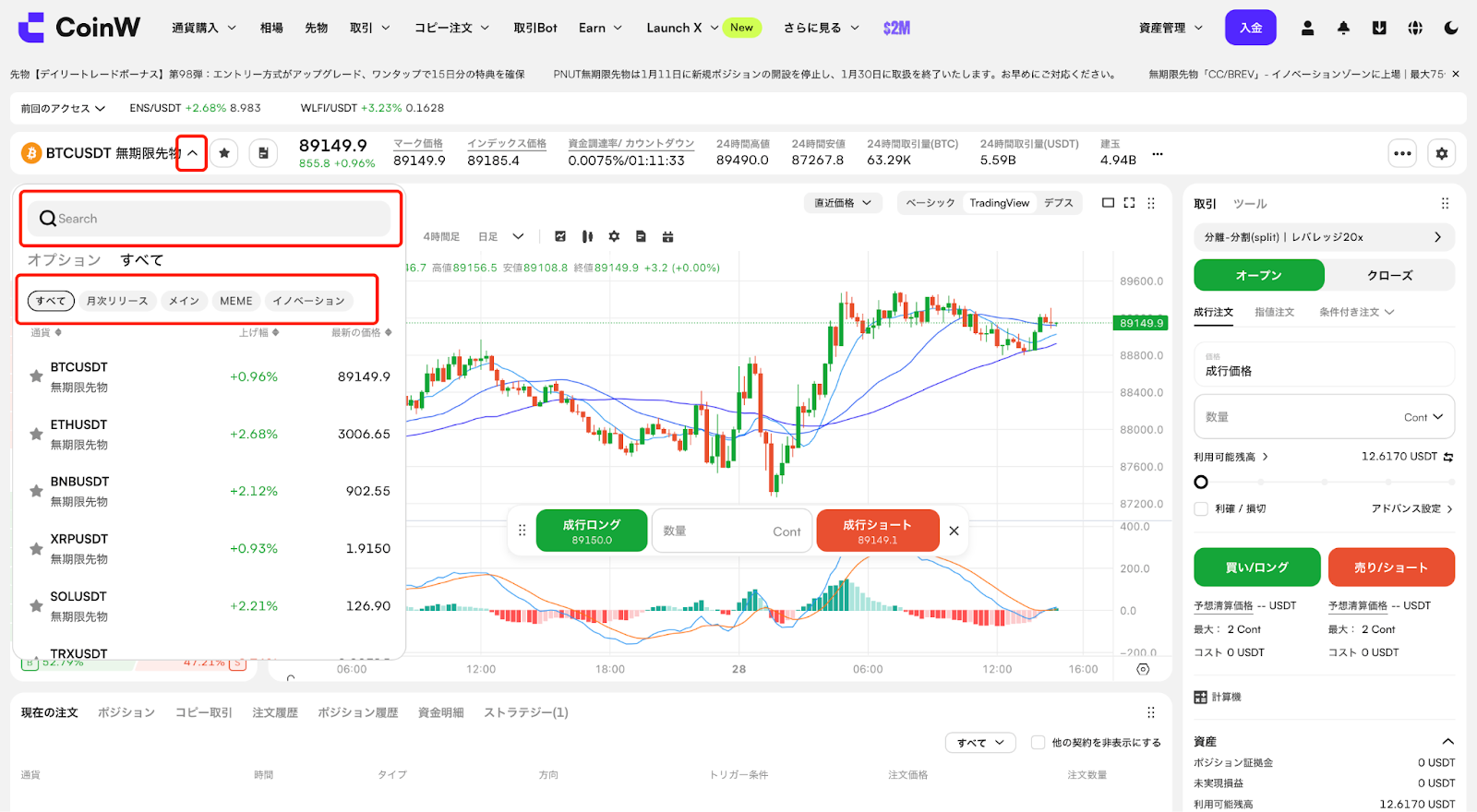Open the user account profile icon
Viewport: 1477px width, 812px height.
1307,28
